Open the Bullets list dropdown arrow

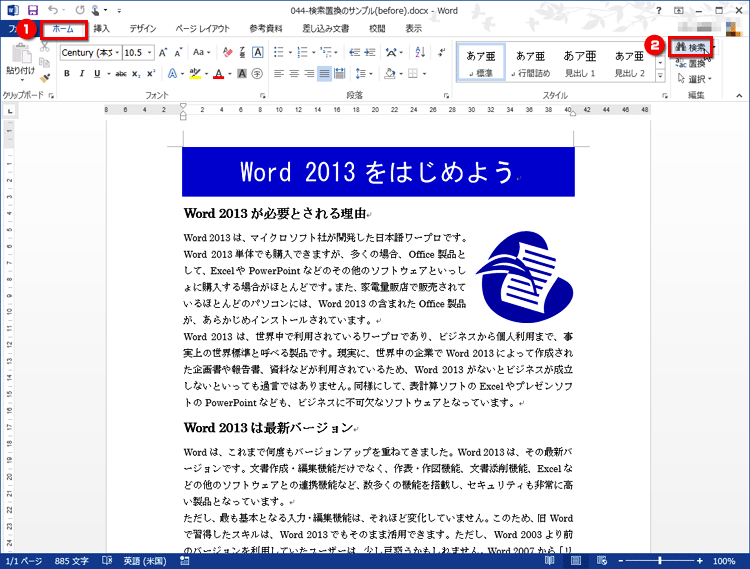pyautogui.click(x=290, y=52)
